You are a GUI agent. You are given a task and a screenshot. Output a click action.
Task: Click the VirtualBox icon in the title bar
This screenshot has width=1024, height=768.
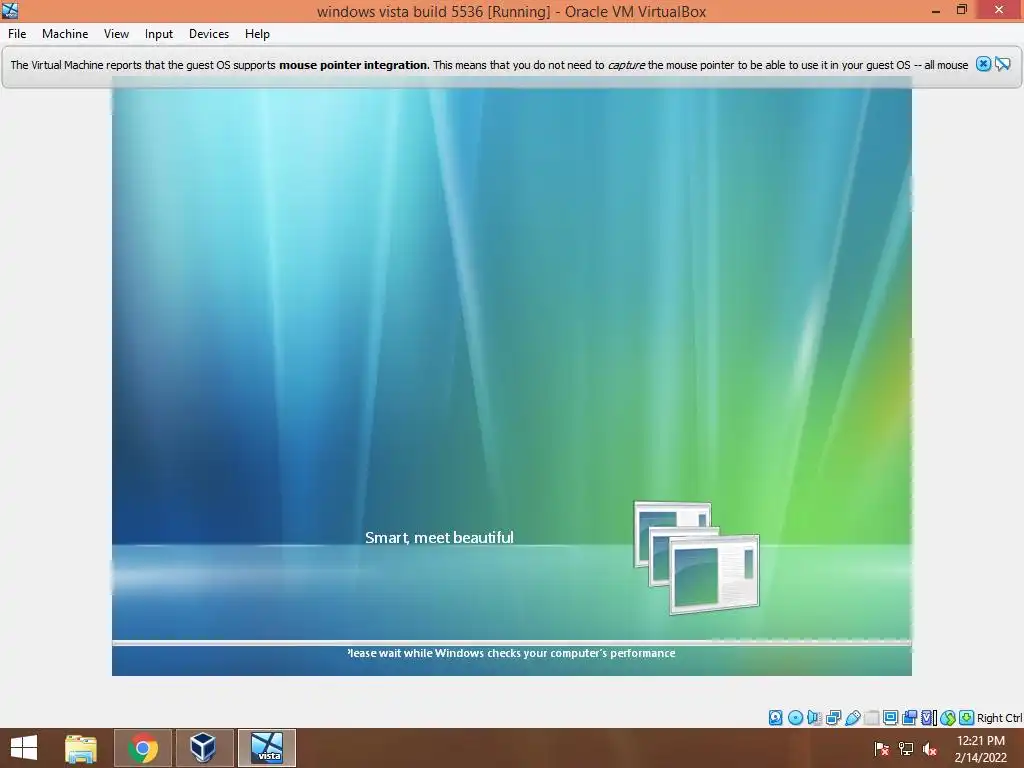pyautogui.click(x=10, y=10)
